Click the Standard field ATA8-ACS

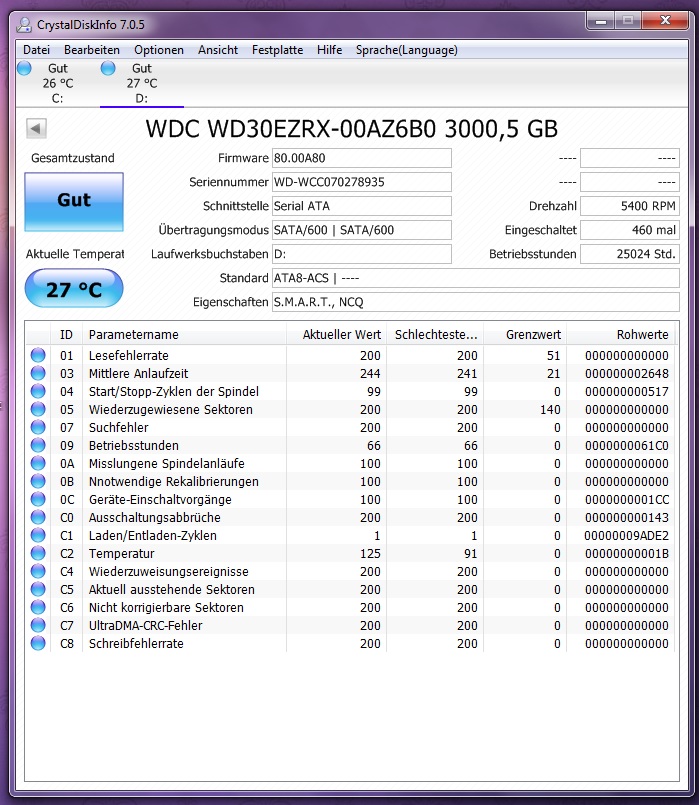tap(476, 278)
